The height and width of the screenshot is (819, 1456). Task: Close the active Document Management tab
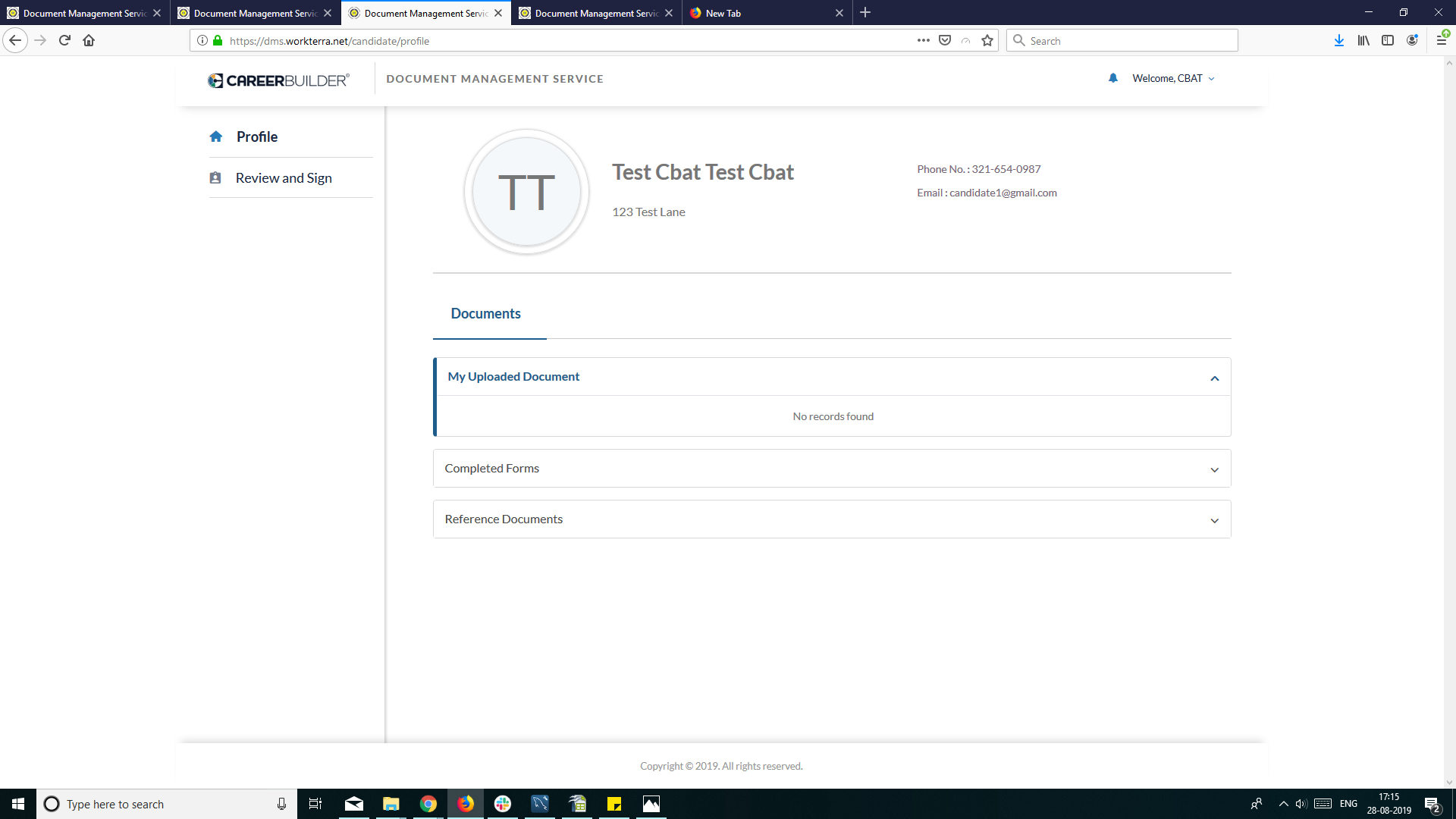tap(498, 13)
